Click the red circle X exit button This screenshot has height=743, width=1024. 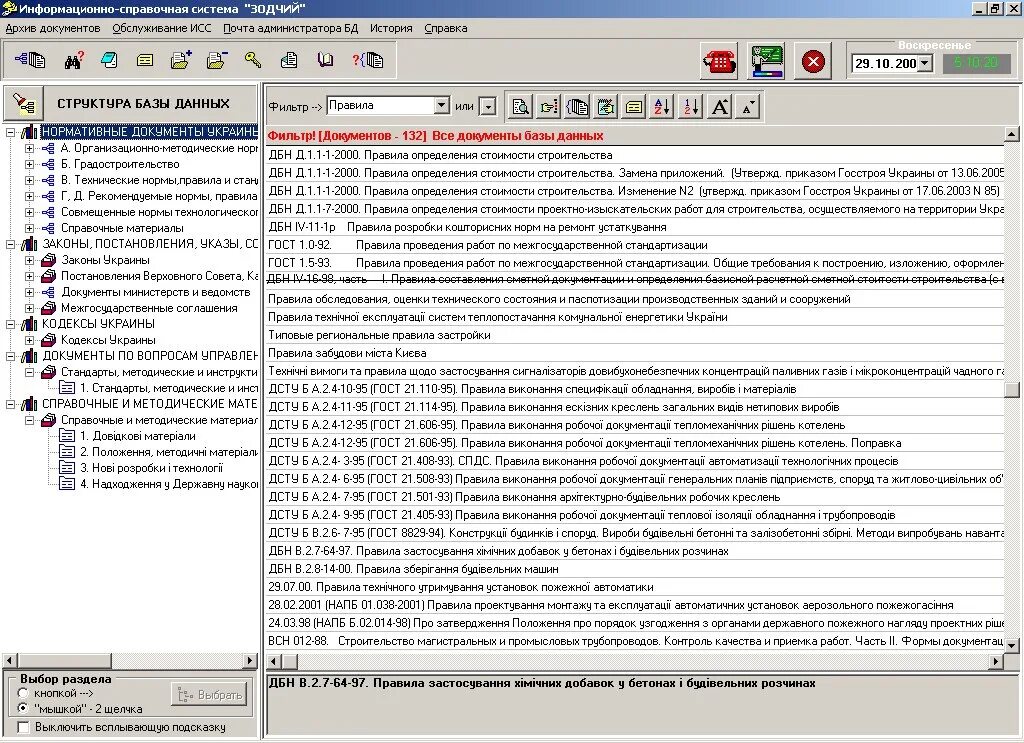[813, 61]
